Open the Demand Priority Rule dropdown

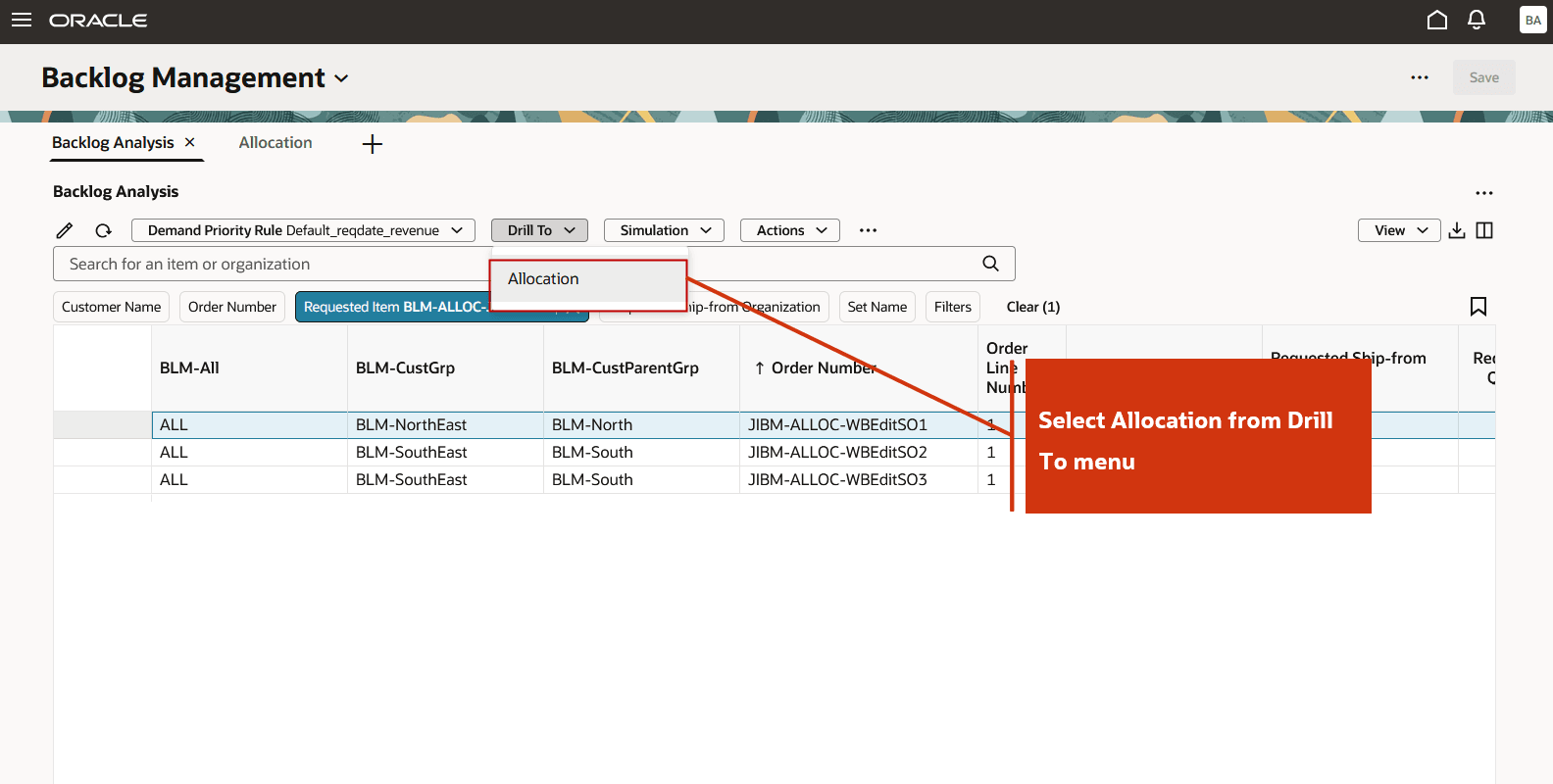[x=303, y=230]
